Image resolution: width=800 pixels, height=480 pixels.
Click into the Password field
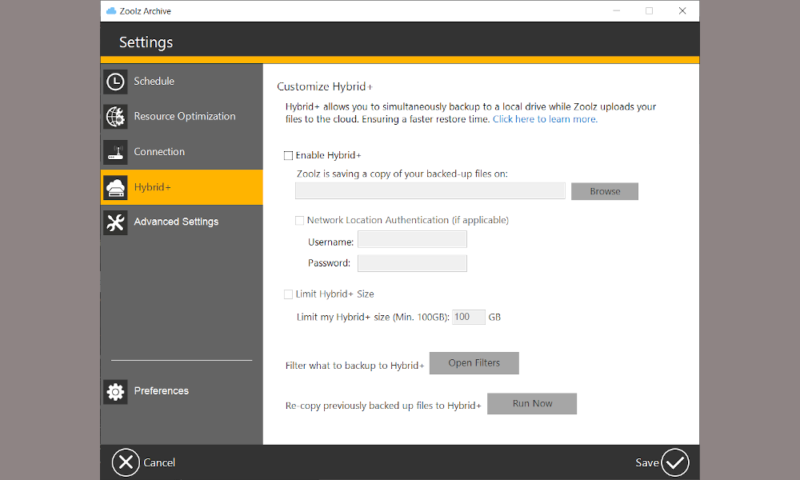pyautogui.click(x=412, y=263)
